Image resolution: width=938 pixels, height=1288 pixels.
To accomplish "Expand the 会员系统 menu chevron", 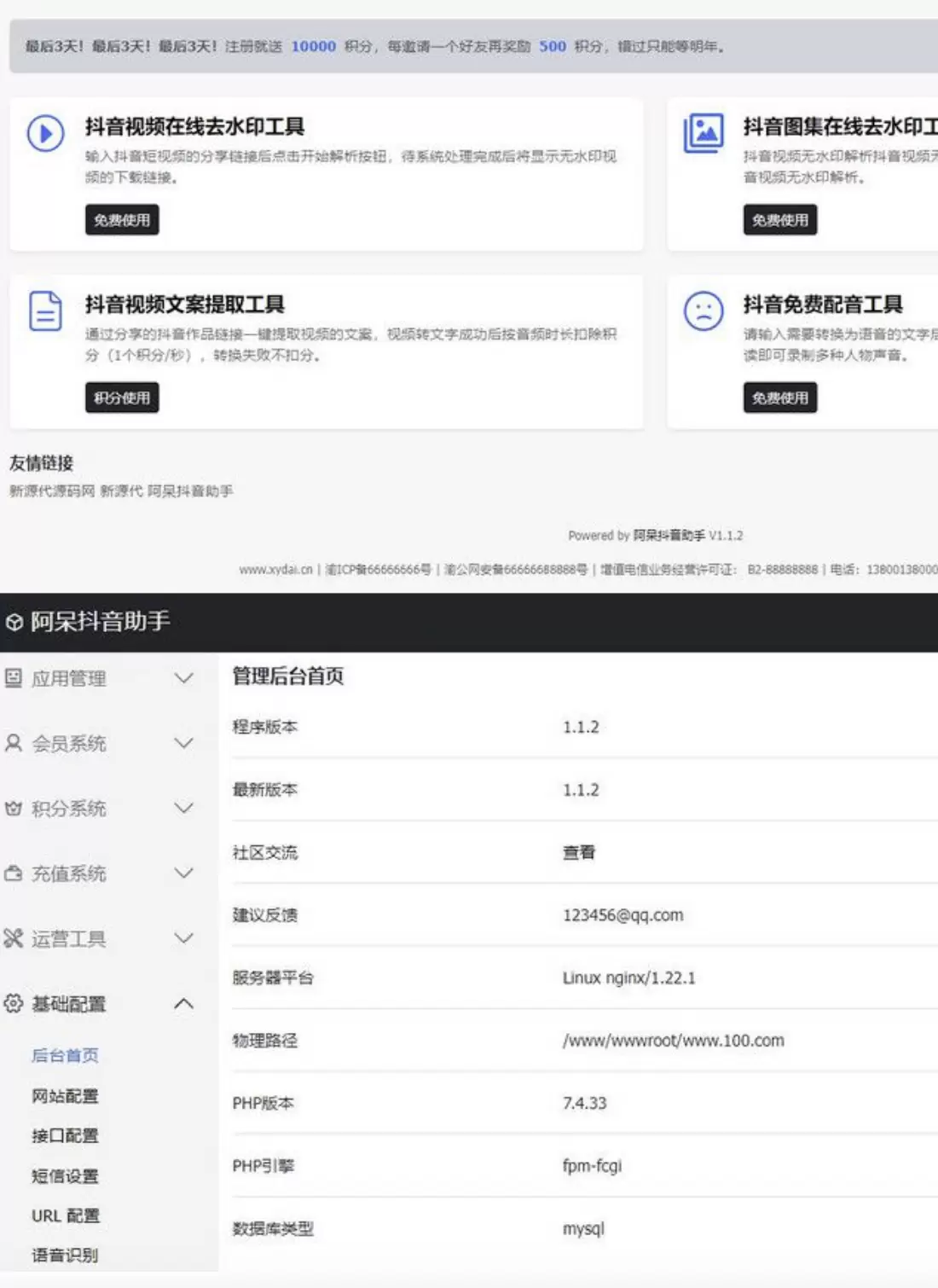I will [183, 743].
